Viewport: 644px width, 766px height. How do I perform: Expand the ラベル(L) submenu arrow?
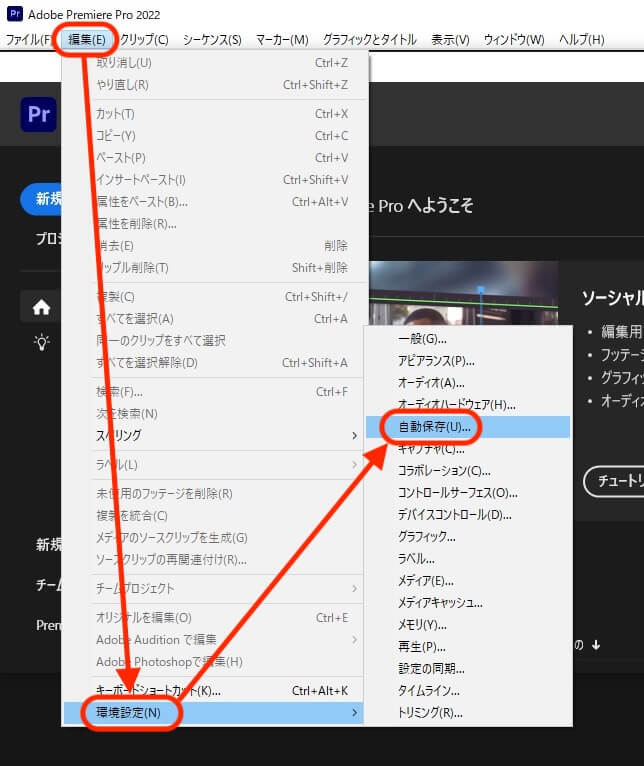click(355, 465)
